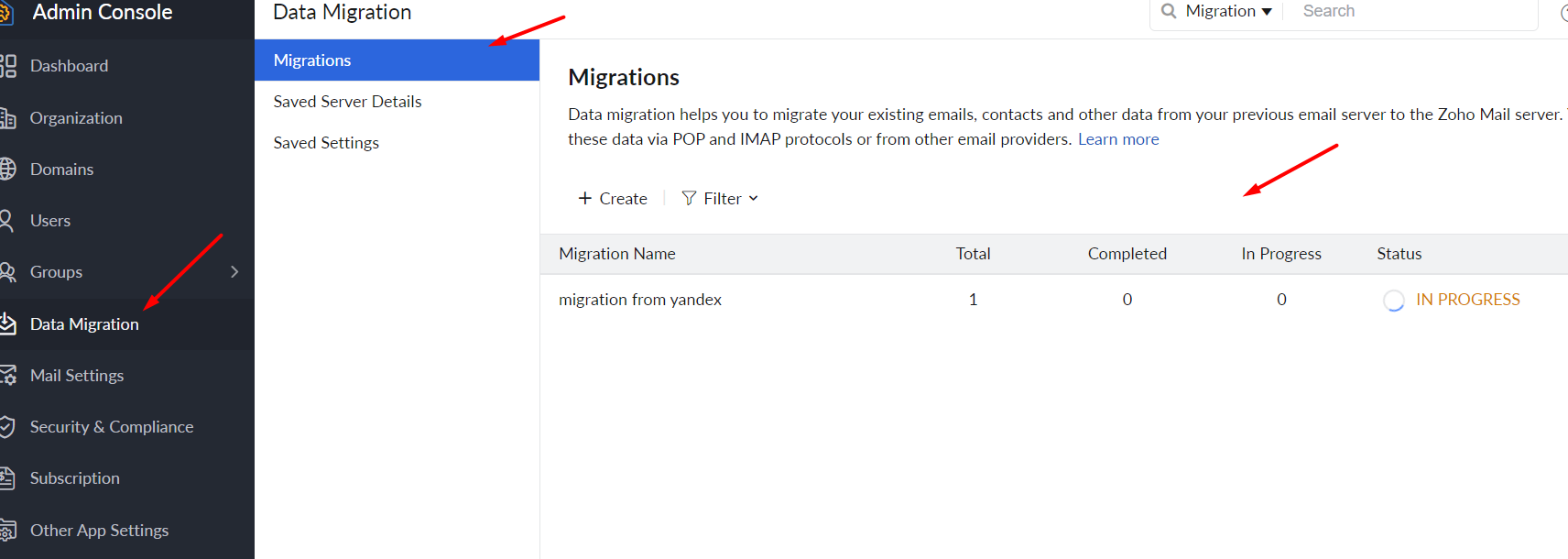Click the Other App Settings icon
The image size is (1568, 559).
(7, 531)
